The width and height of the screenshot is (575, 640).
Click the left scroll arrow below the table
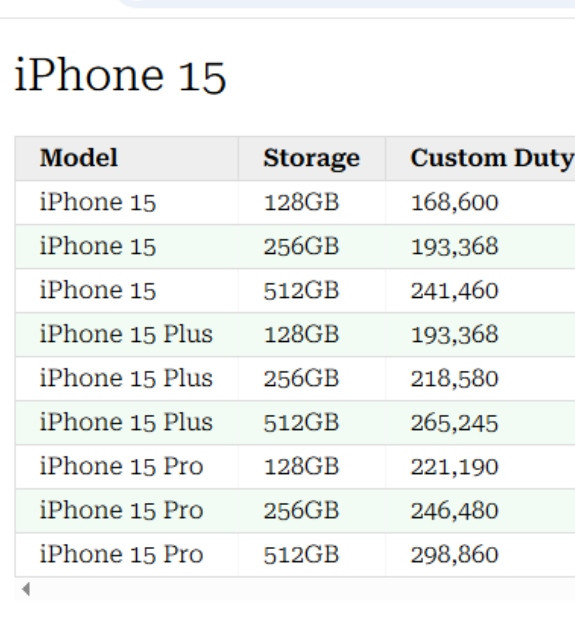(x=26, y=589)
